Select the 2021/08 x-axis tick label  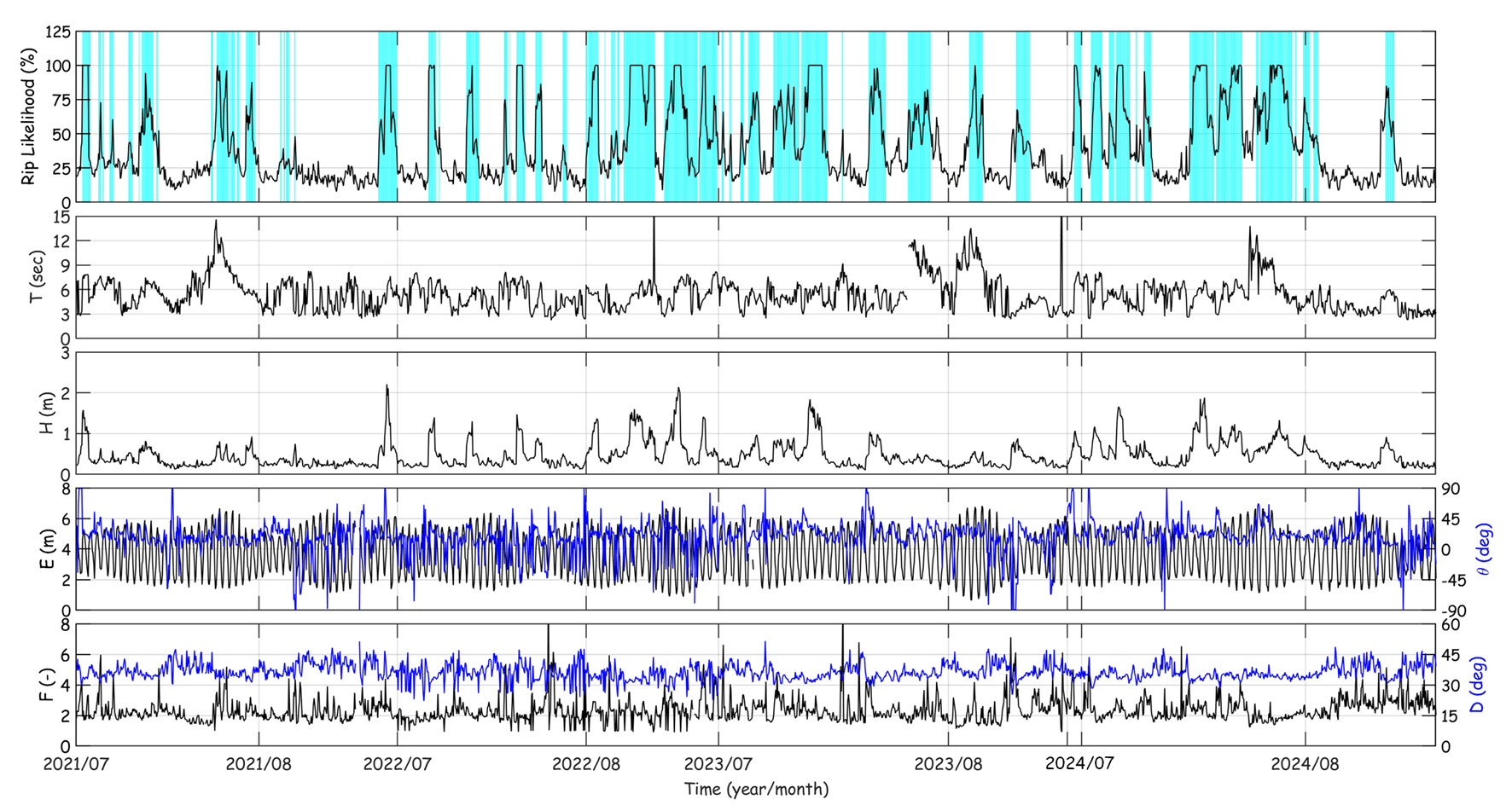[x=259, y=764]
